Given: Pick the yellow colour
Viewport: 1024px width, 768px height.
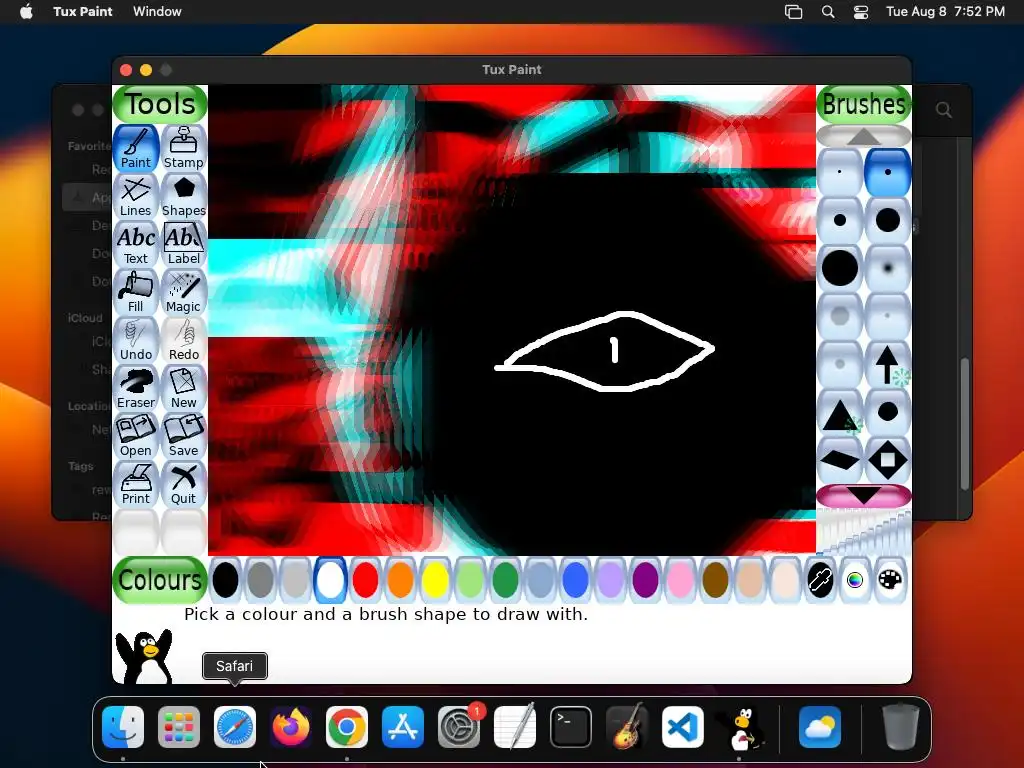Looking at the screenshot, I should point(435,580).
